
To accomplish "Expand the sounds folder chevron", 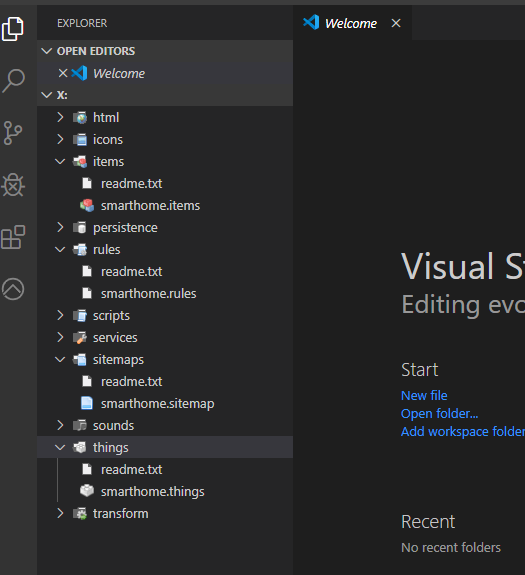I will point(60,425).
